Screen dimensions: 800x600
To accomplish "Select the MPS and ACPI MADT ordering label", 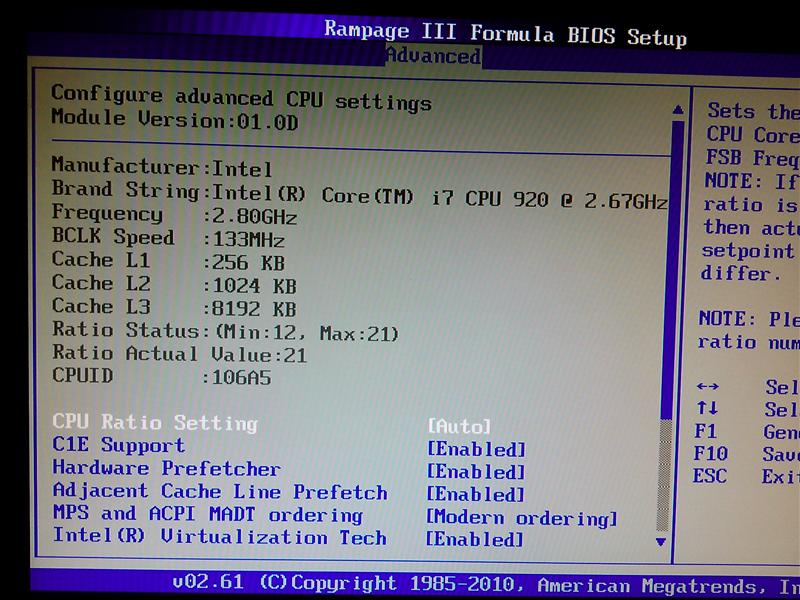I will [207, 515].
